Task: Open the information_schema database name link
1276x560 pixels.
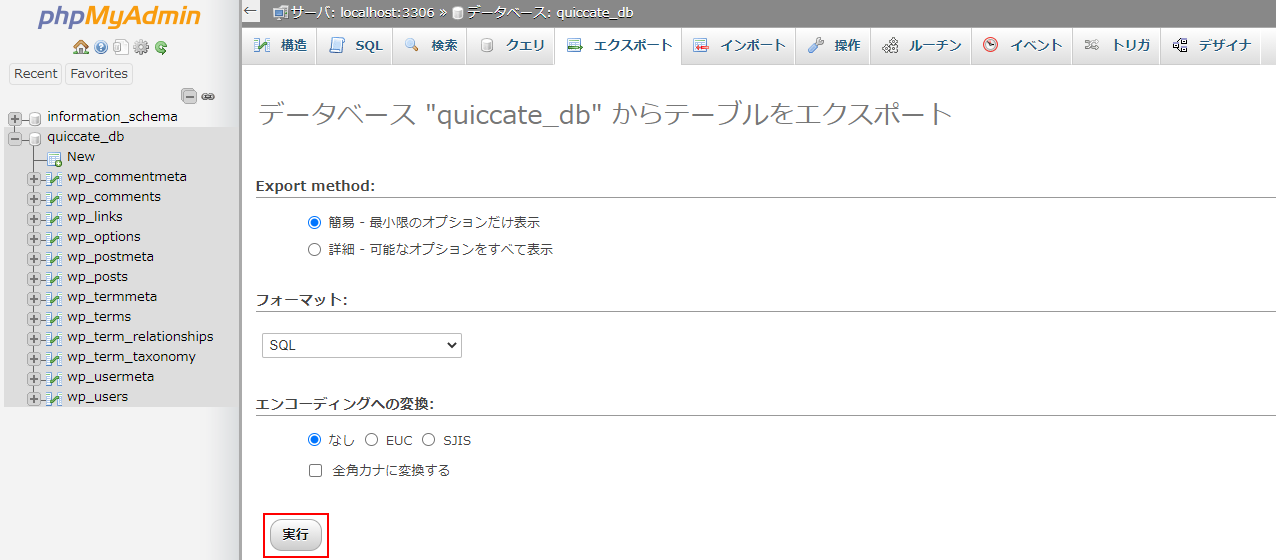Action: point(112,117)
